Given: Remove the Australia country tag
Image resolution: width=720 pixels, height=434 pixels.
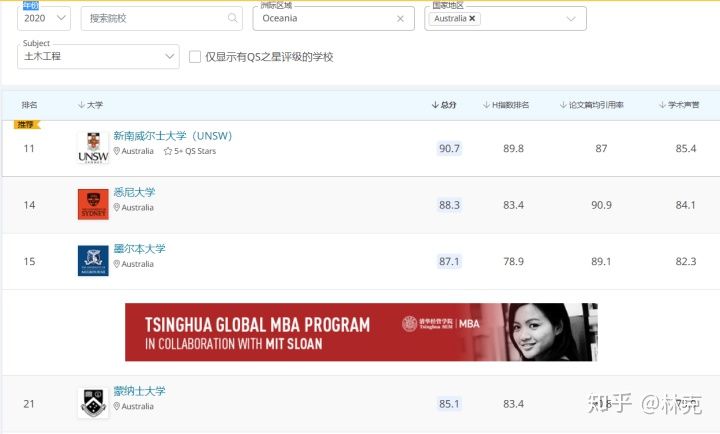Looking at the screenshot, I should click(472, 18).
